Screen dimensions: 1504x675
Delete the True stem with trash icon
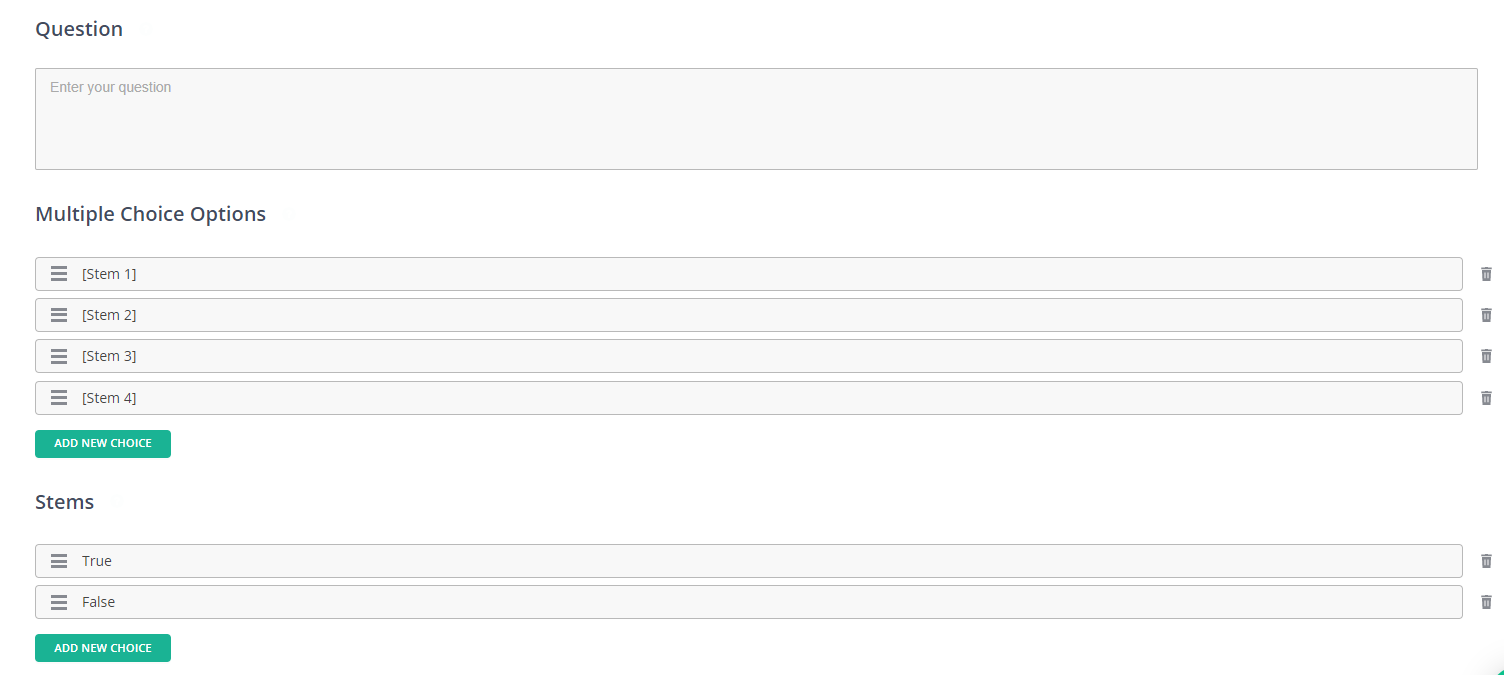(x=1486, y=561)
